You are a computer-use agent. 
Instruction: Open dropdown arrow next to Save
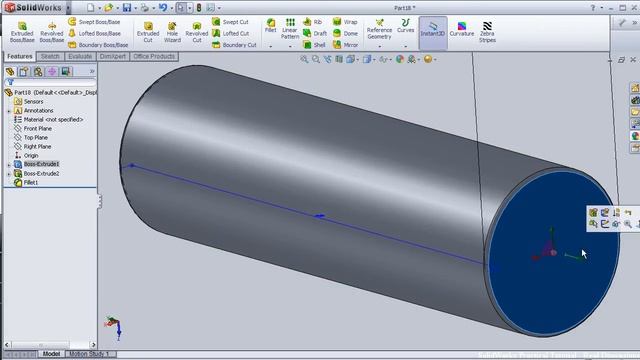(x=136, y=8)
